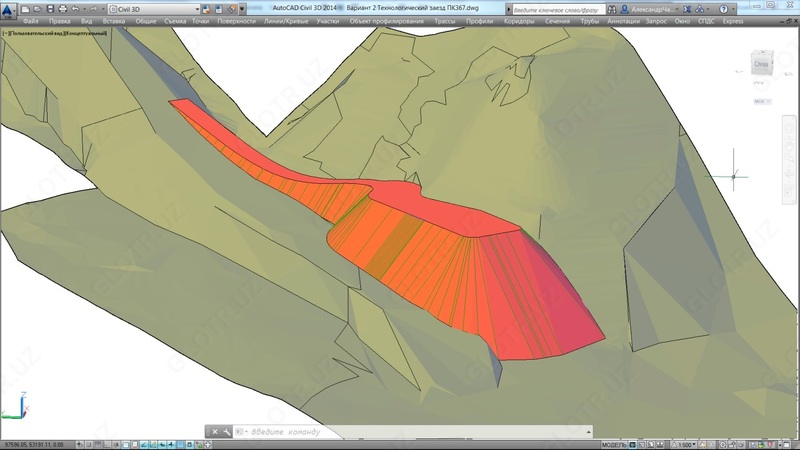Image resolution: width=800 pixels, height=450 pixels.
Task: Toggle the МОДЕЛЬ model space button
Action: pyautogui.click(x=616, y=443)
